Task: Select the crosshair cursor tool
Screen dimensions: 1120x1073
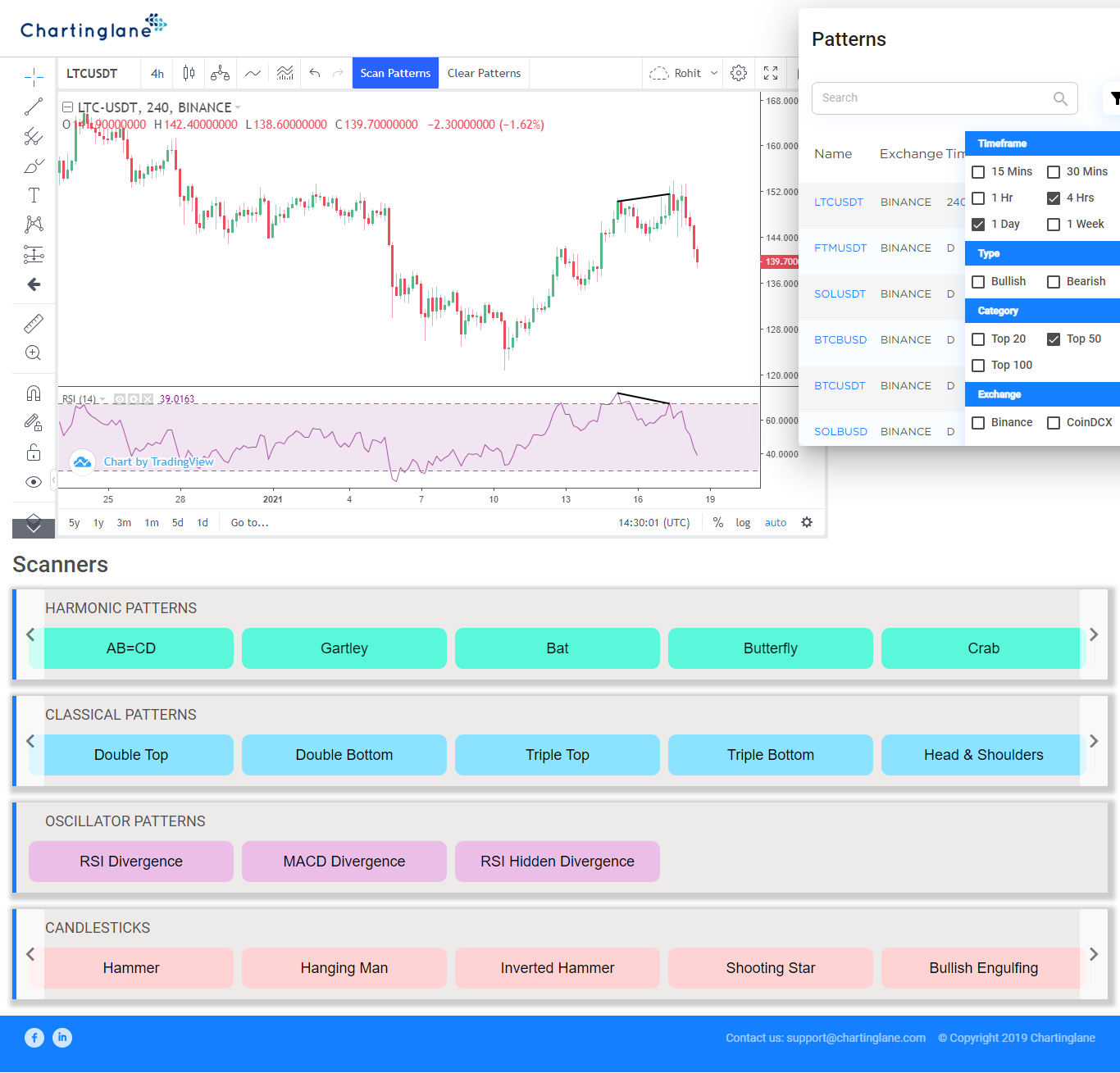Action: pos(34,78)
